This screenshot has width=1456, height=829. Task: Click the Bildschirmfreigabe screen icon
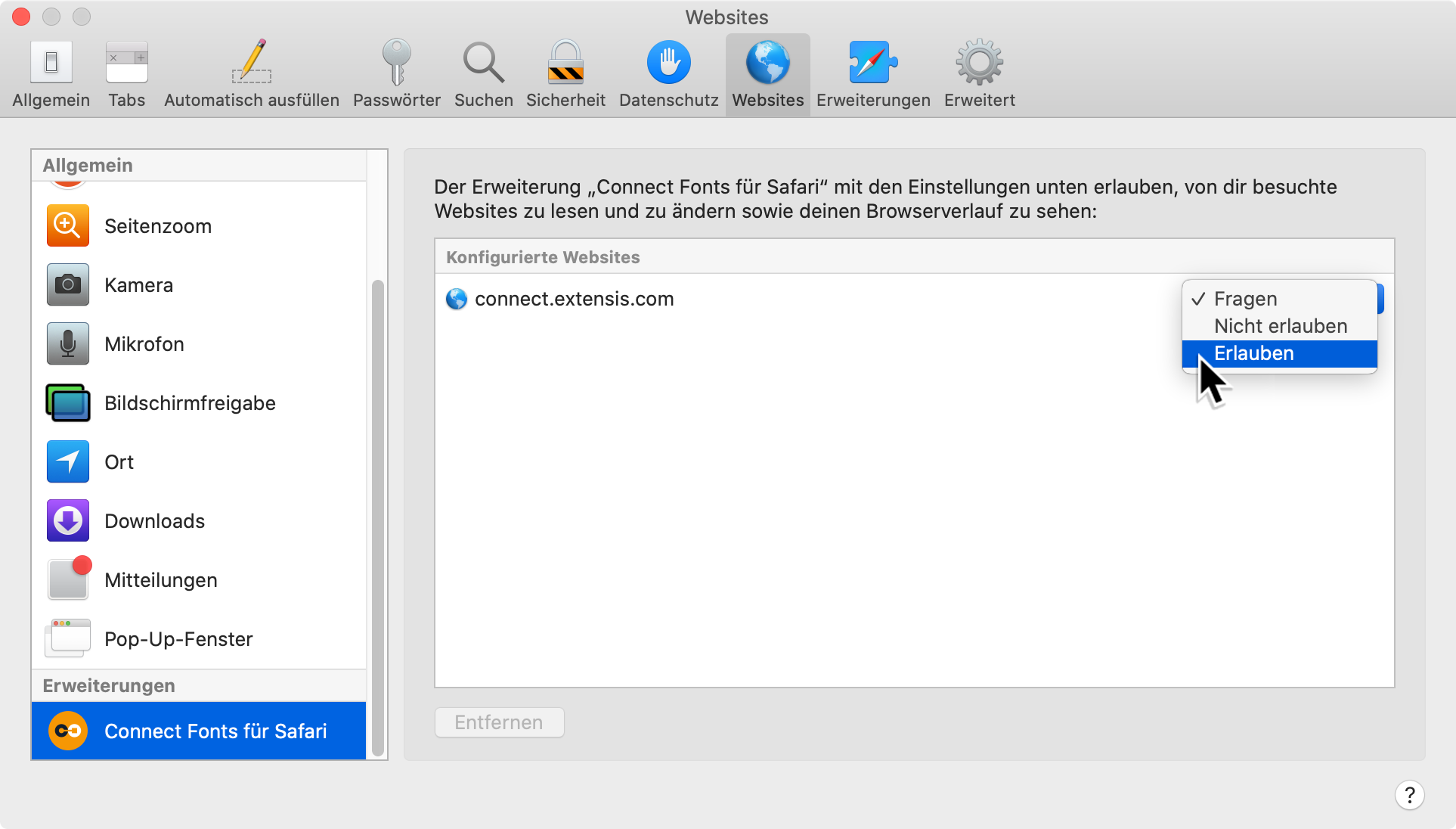click(68, 402)
